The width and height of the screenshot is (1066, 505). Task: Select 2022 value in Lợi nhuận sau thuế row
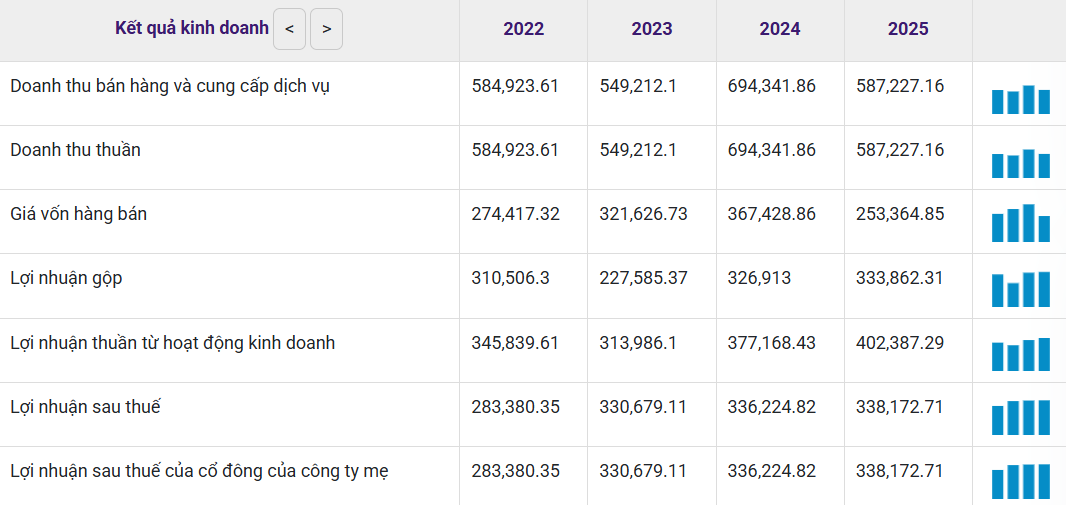coord(516,406)
